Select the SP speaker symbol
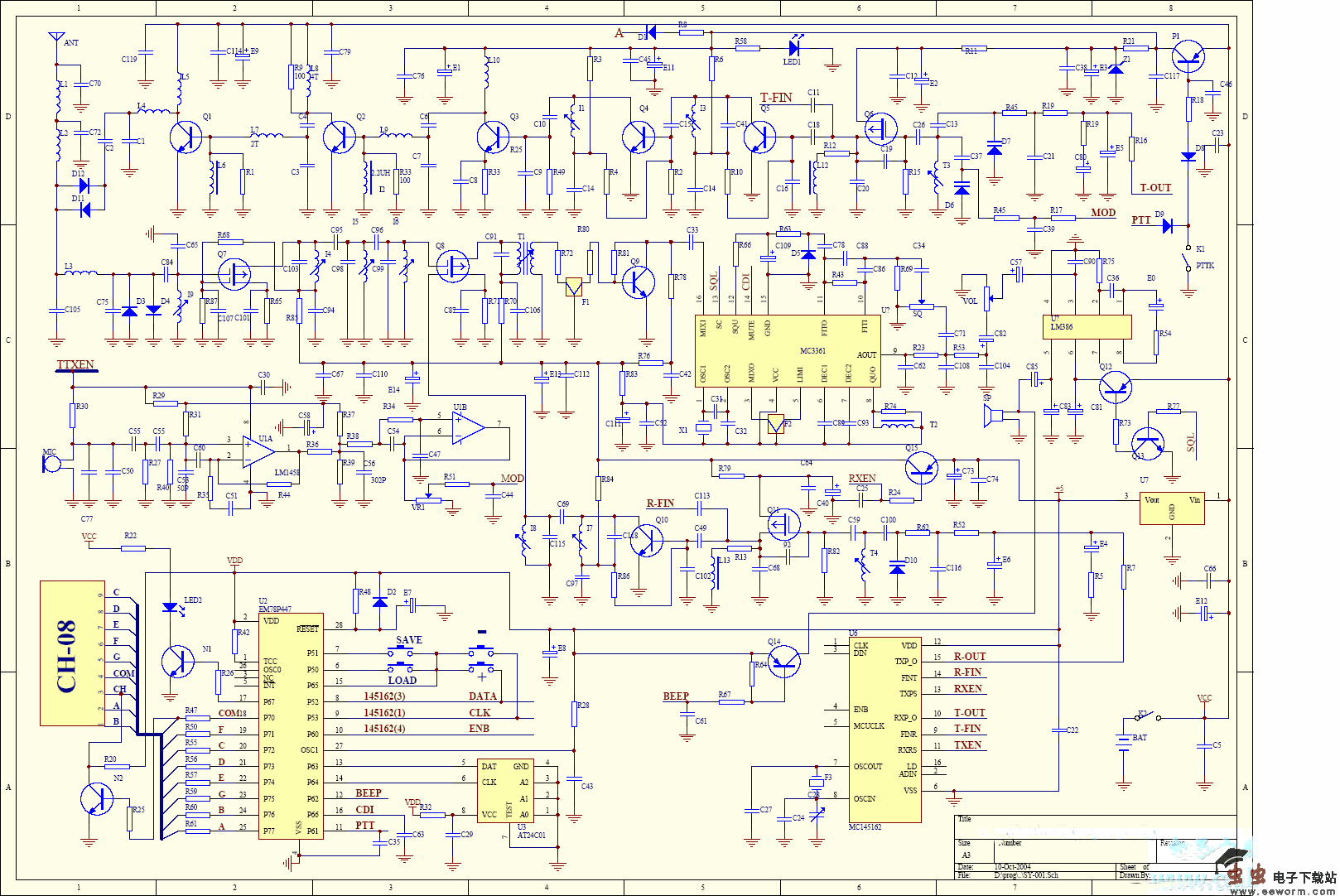The image size is (1340, 896). tap(991, 415)
